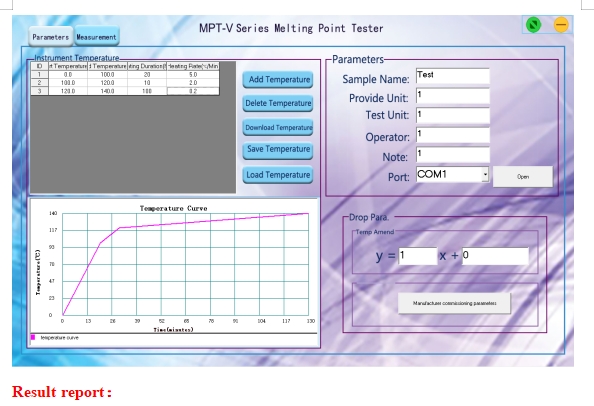Click the Open port button

[523, 176]
